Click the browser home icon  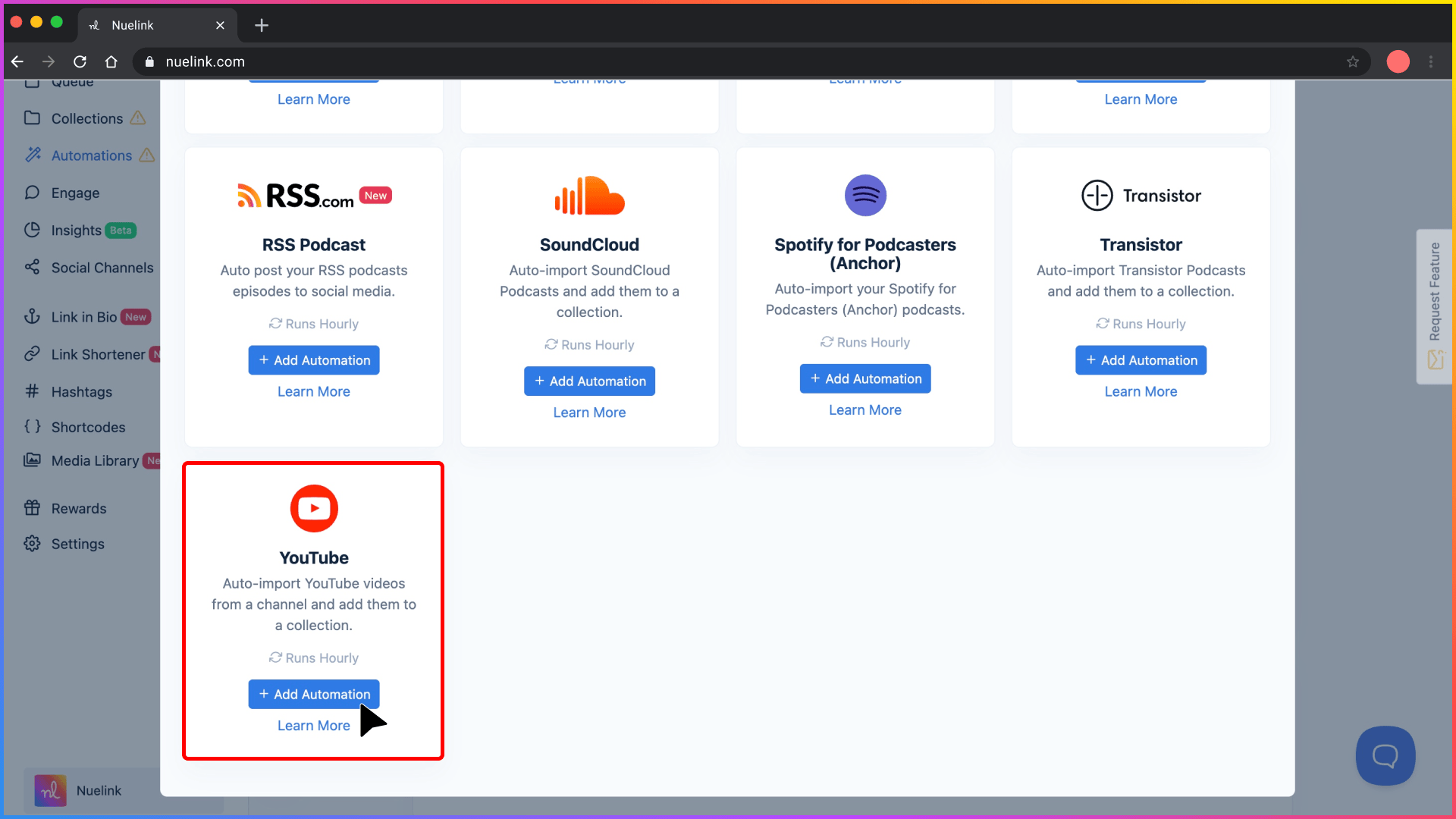tap(111, 61)
